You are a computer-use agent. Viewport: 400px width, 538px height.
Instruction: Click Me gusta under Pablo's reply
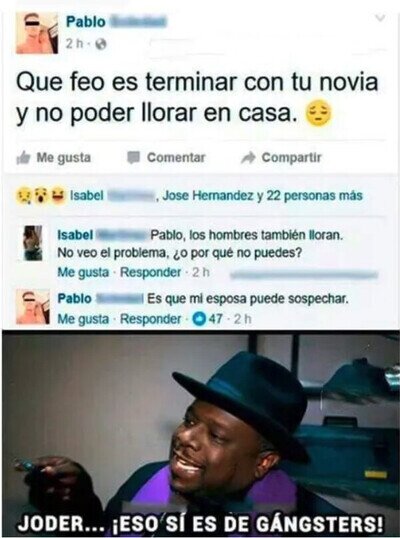83,319
